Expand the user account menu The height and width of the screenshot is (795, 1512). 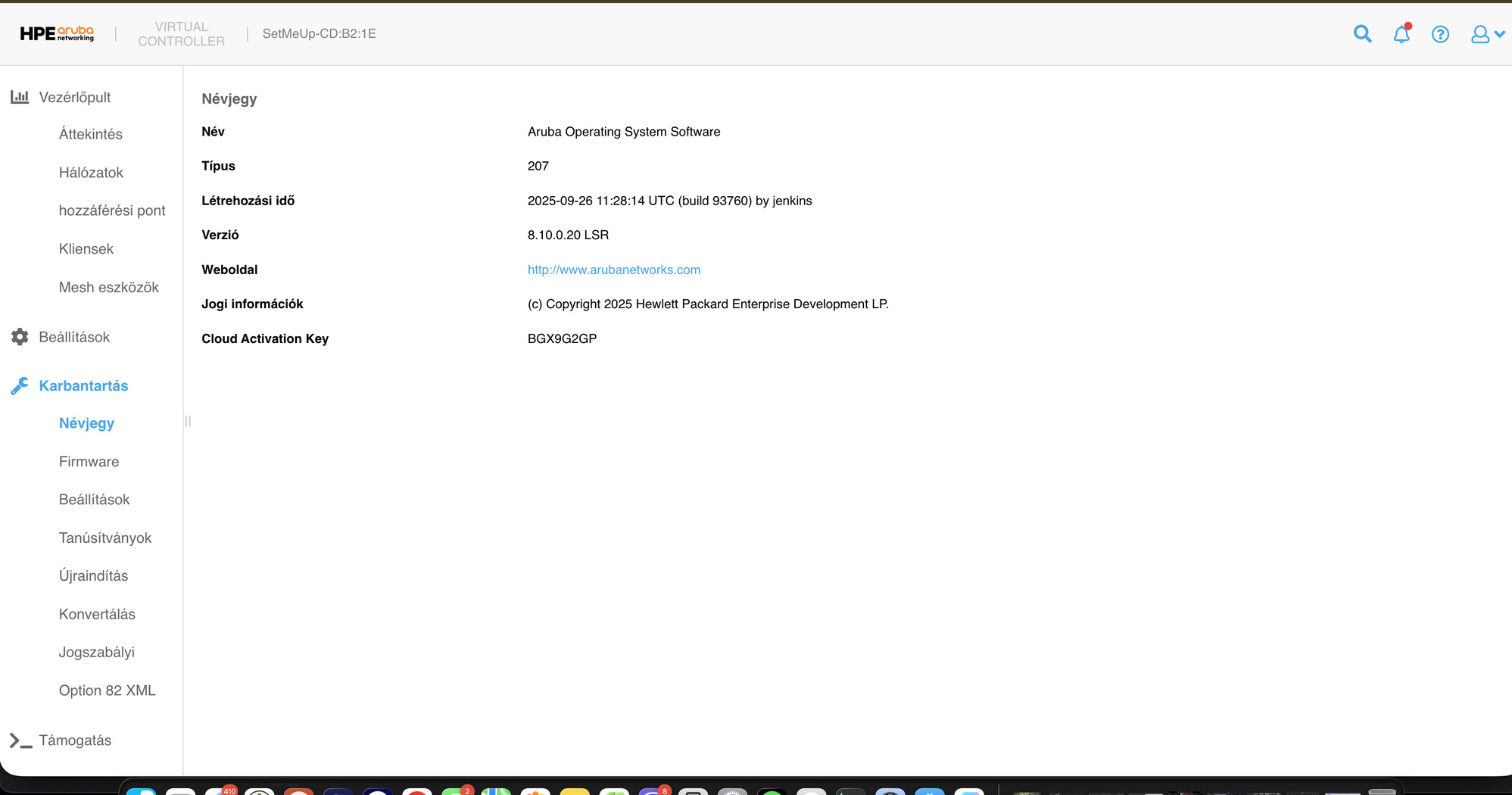[1487, 34]
